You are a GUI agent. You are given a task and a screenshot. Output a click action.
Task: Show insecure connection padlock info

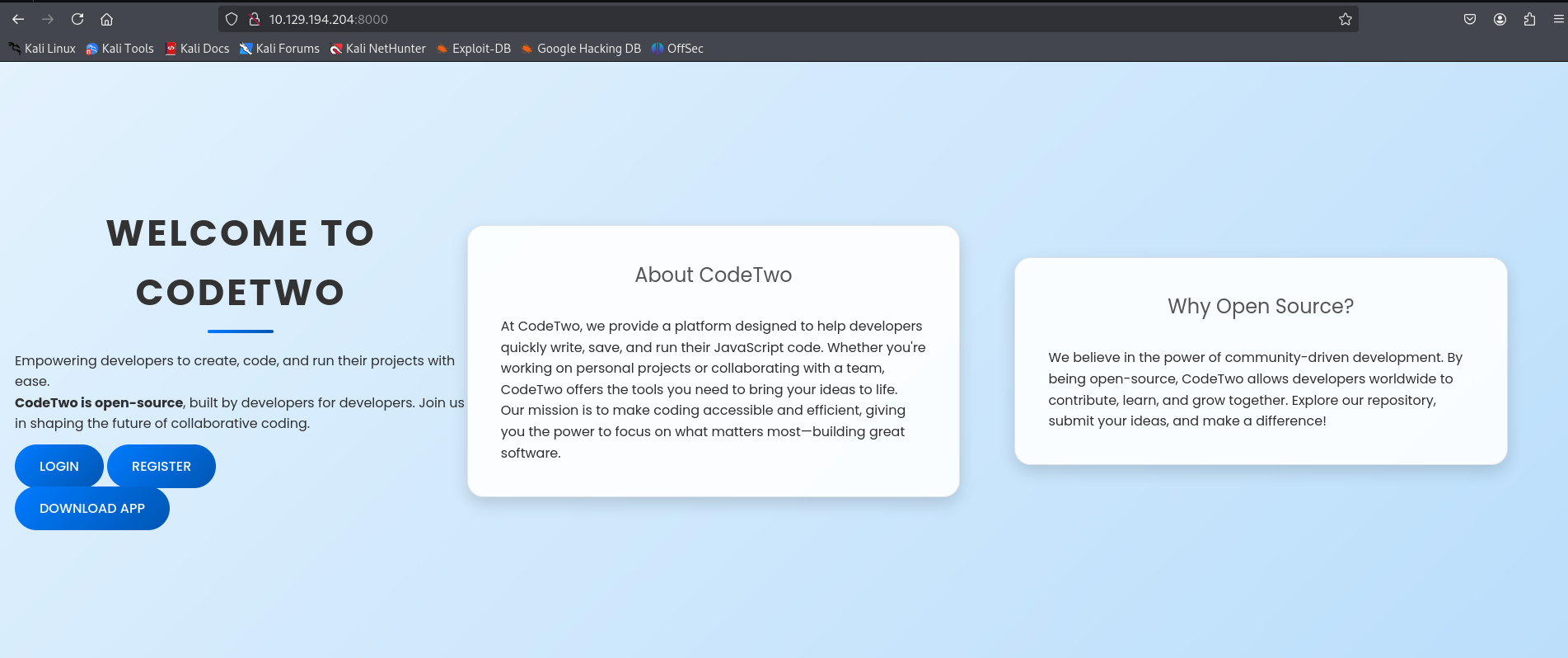click(255, 19)
